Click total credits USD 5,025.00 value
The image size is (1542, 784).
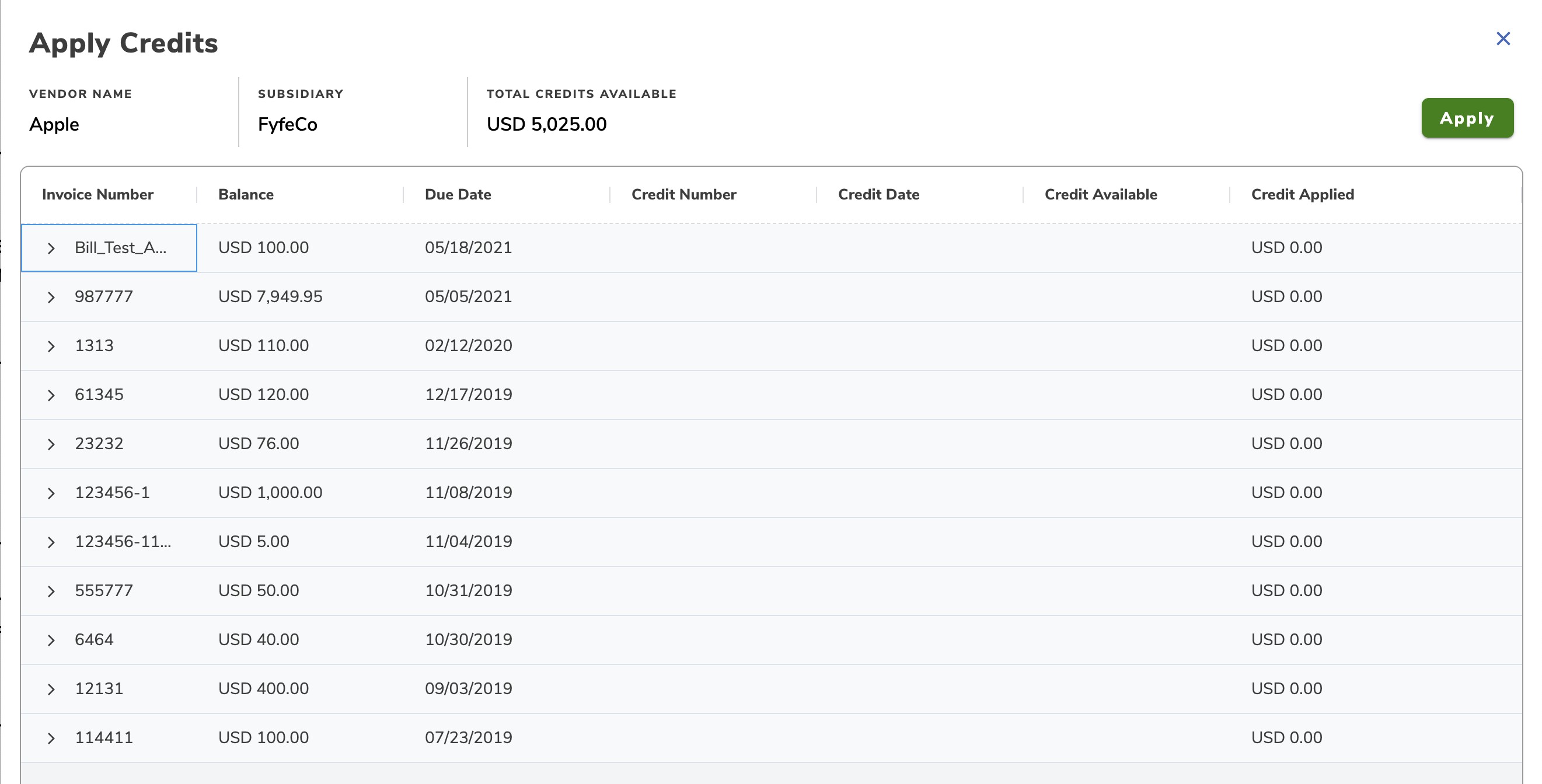[546, 124]
